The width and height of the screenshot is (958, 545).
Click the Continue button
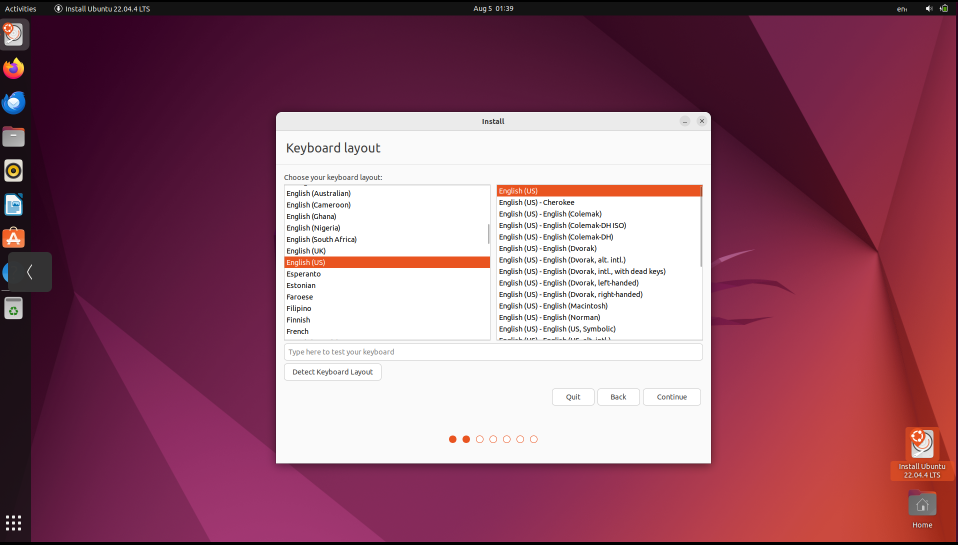point(671,397)
